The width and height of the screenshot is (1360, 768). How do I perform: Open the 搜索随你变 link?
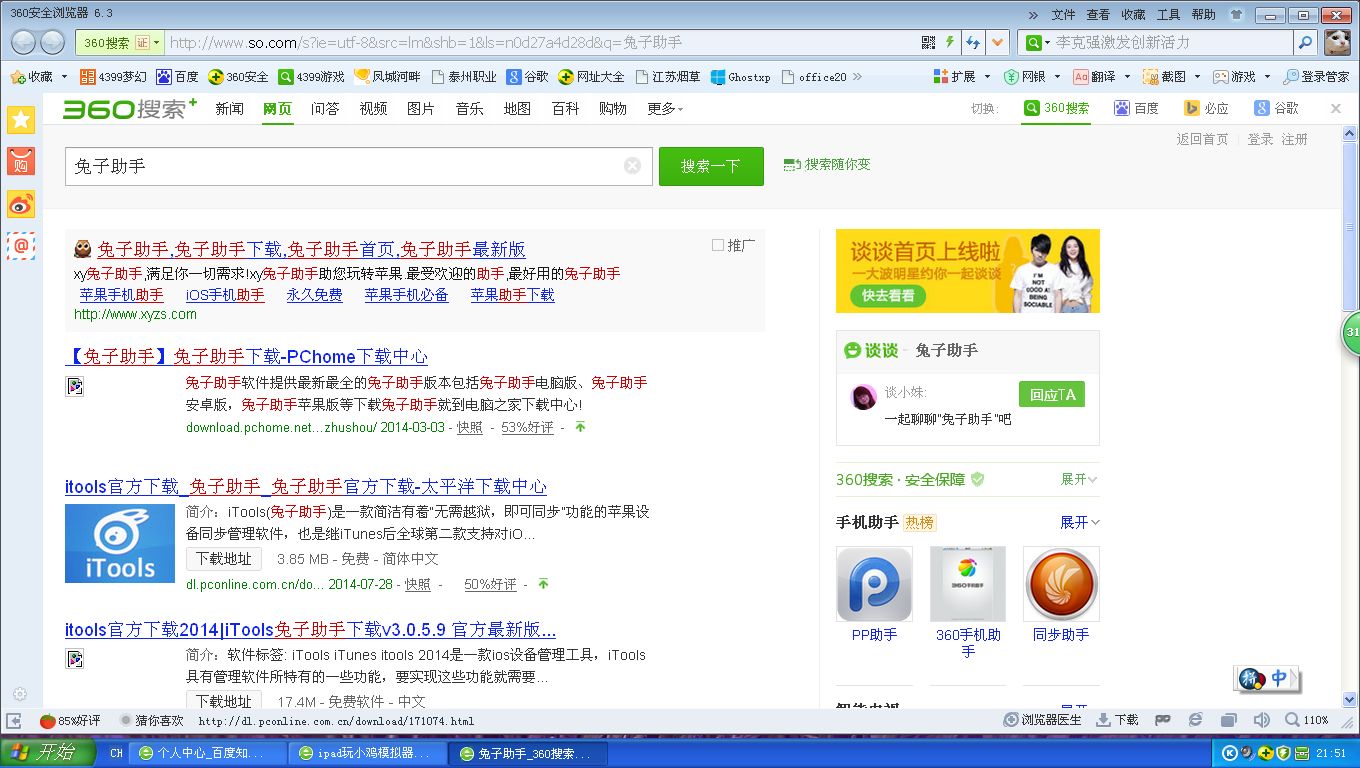coord(827,164)
